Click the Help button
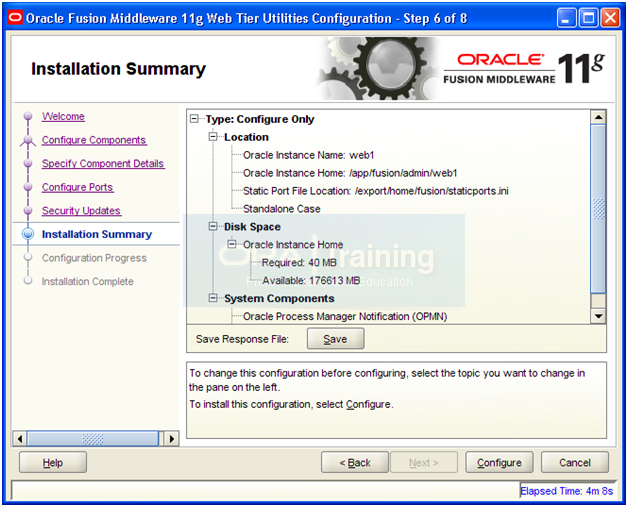This screenshot has height=507, width=628. [53, 463]
